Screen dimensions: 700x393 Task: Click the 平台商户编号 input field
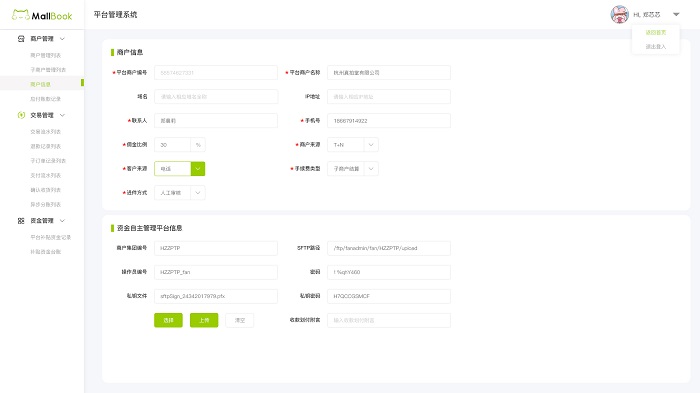tap(216, 73)
